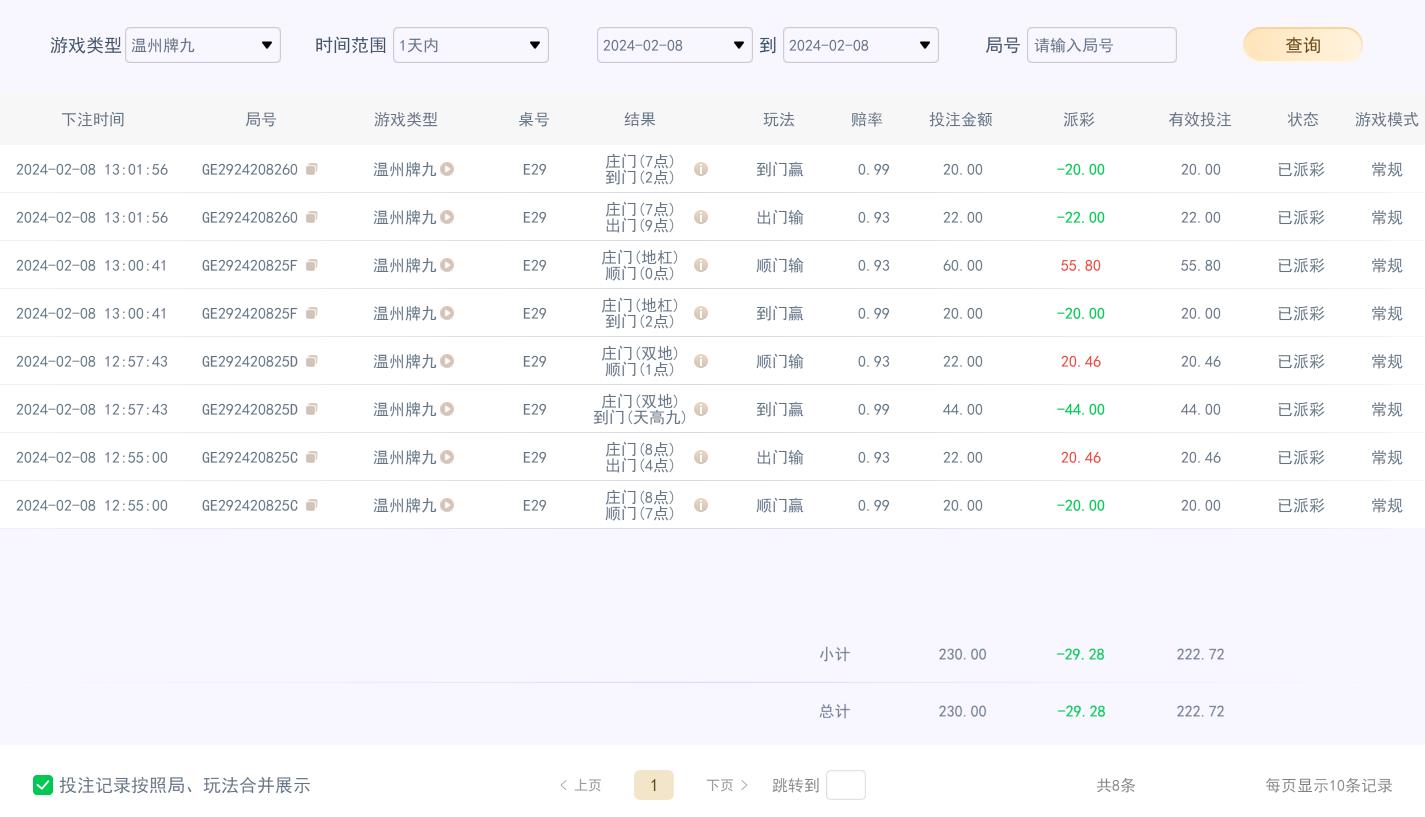Go to previous page with 上页

581,785
